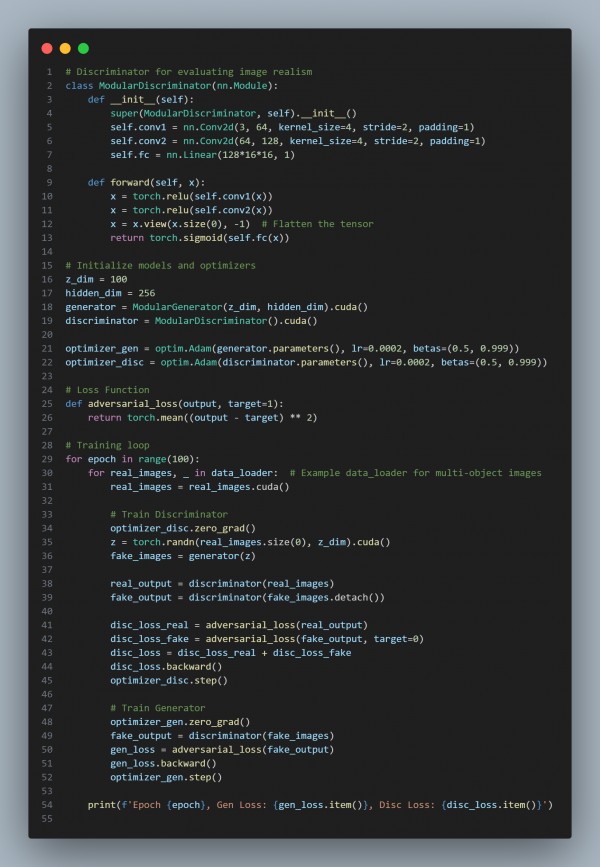Click the 'self.conv2 = nn.Conv2d(64, 128' line
The height and width of the screenshot is (867, 600).
298,141
